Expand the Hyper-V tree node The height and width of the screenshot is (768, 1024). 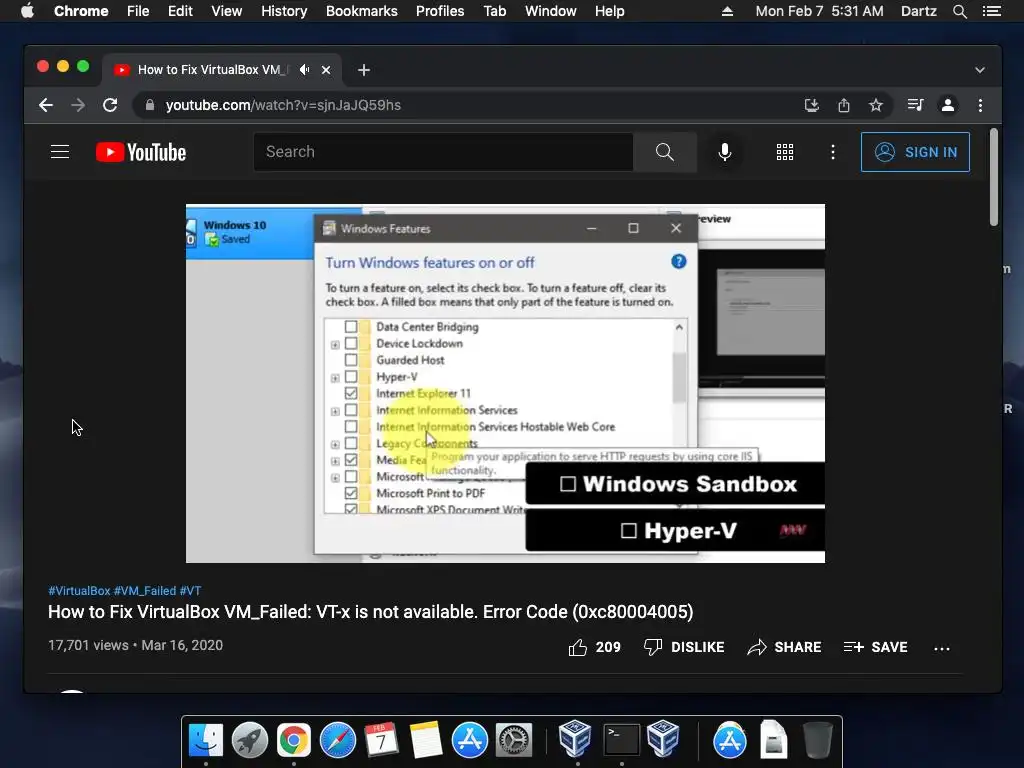click(335, 378)
